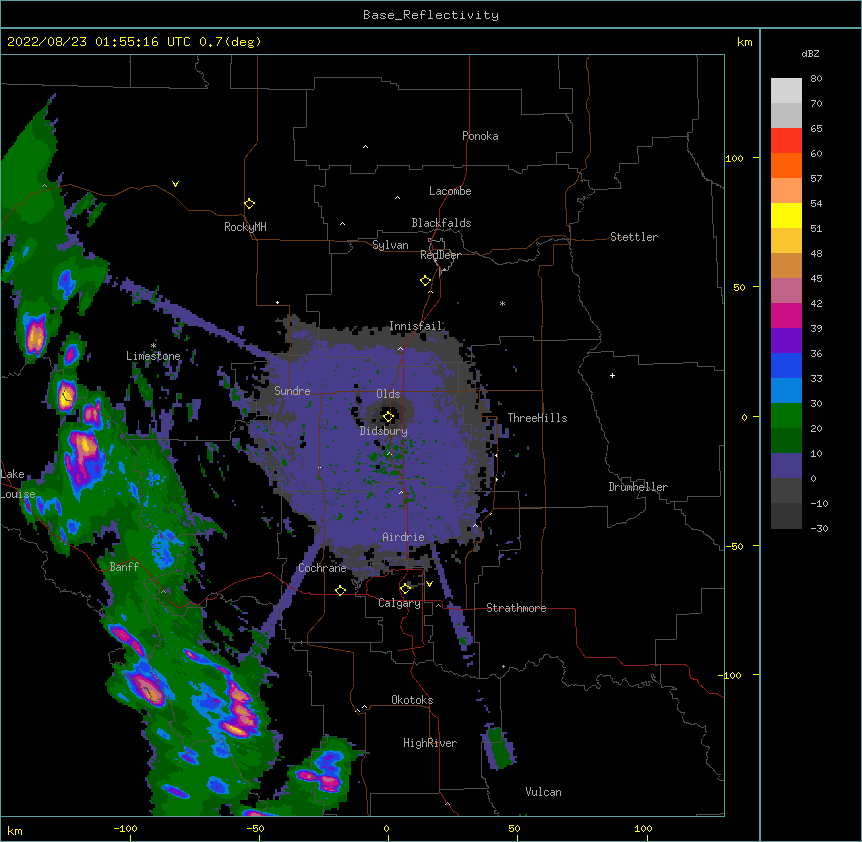Select the radar site diamond between Olds and Didsbury
This screenshot has width=862, height=842.
click(x=388, y=417)
